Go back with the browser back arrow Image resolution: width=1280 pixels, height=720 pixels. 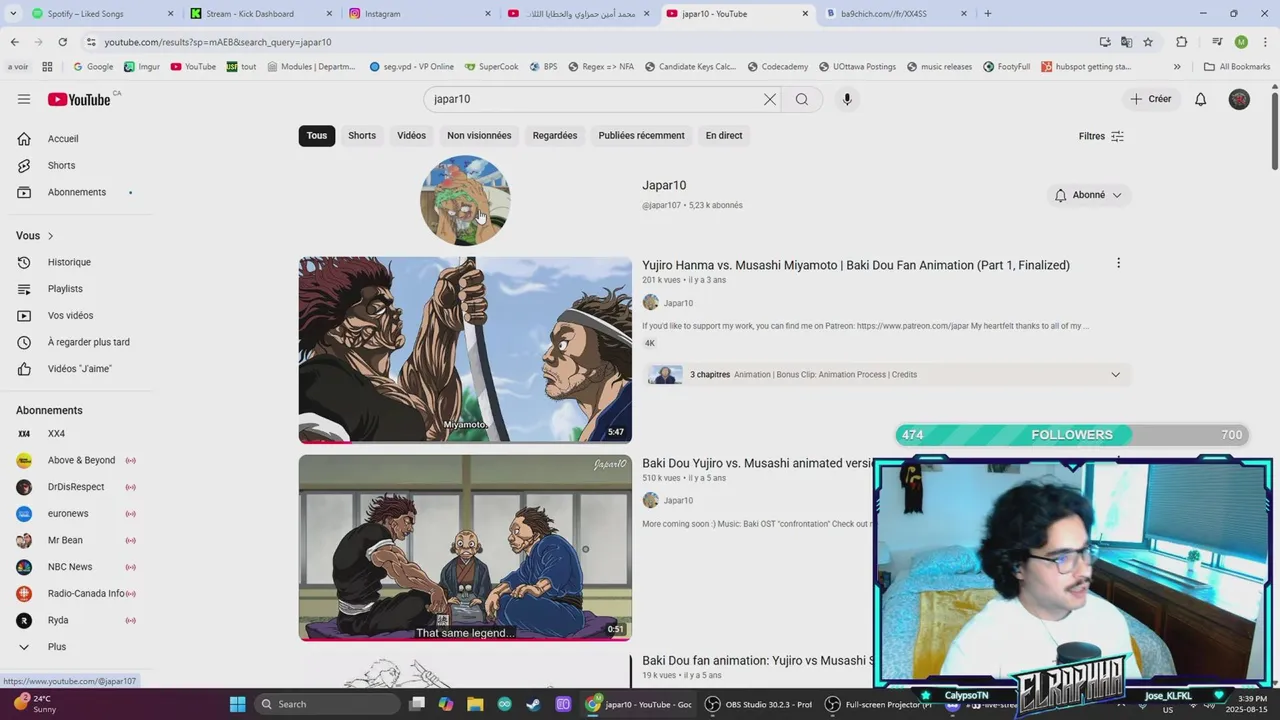pyautogui.click(x=14, y=42)
